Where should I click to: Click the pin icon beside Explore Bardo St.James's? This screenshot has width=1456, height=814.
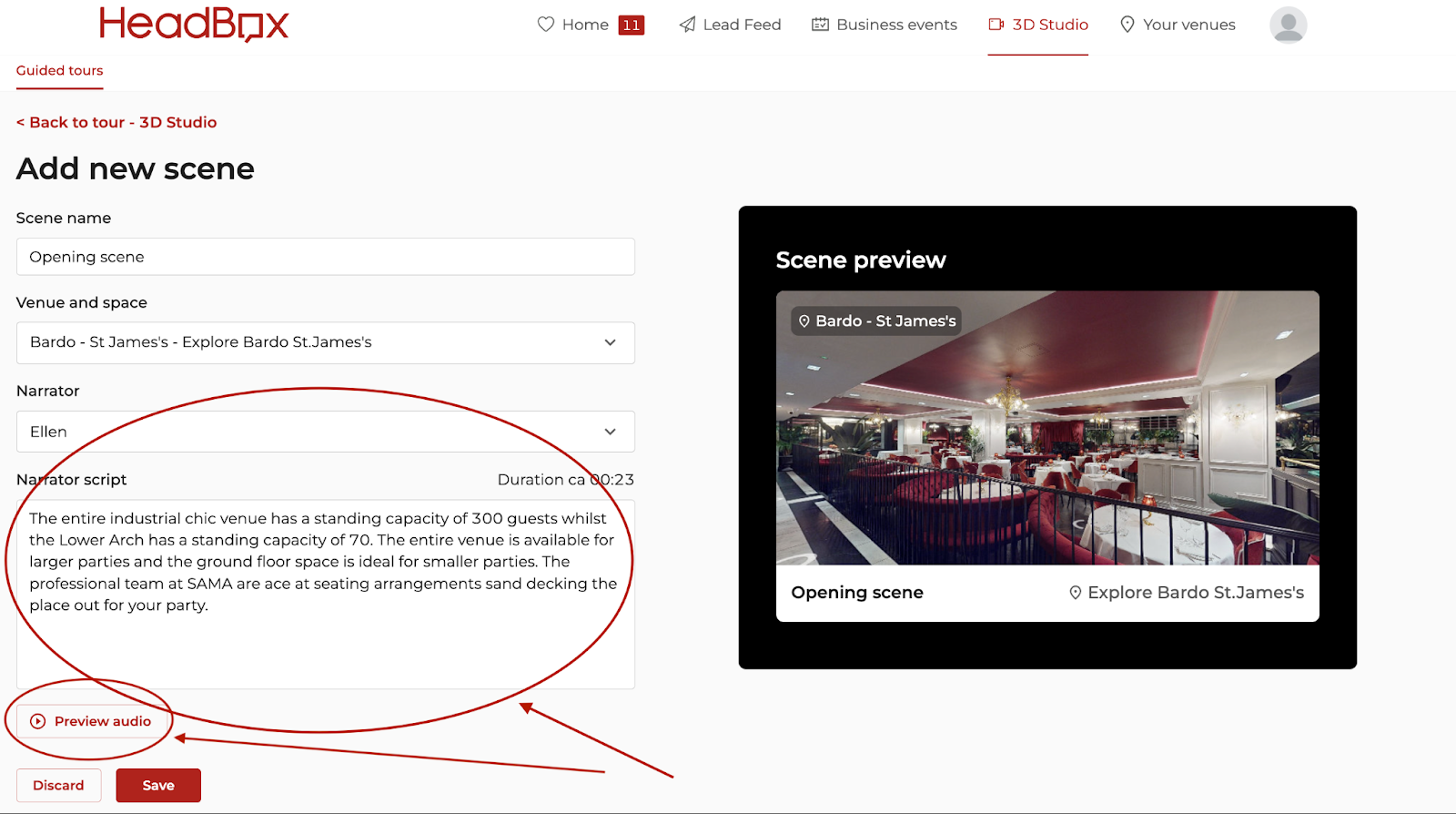coord(1076,593)
